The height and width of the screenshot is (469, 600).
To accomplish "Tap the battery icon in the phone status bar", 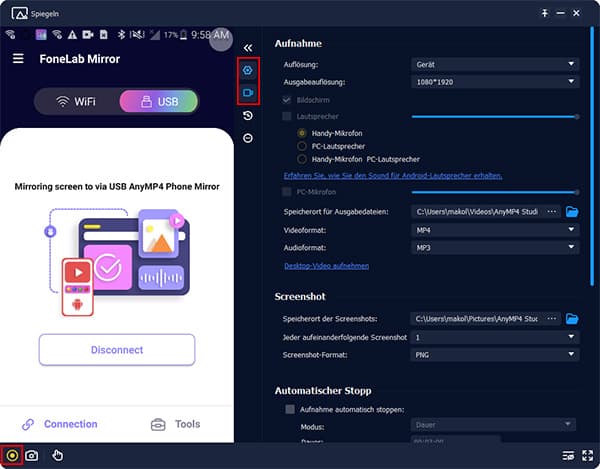I will pos(184,35).
